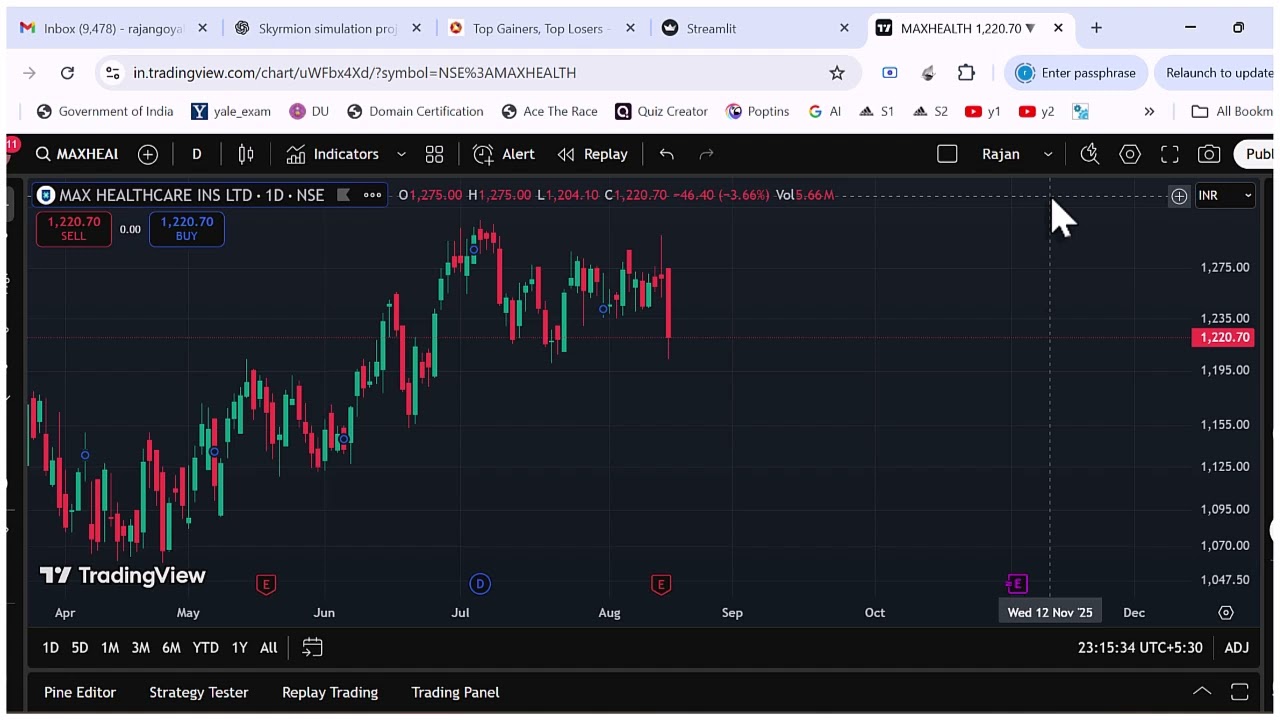Open the Strategy Tester tab
The width and height of the screenshot is (1280, 720).
(198, 692)
